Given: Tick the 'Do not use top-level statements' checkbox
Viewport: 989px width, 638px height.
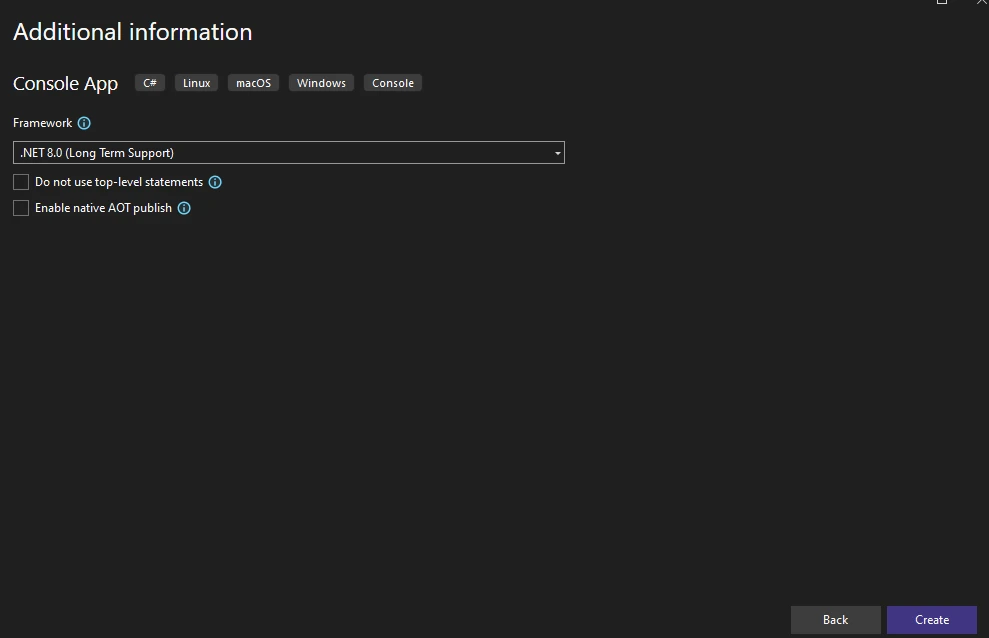Looking at the screenshot, I should 21,182.
